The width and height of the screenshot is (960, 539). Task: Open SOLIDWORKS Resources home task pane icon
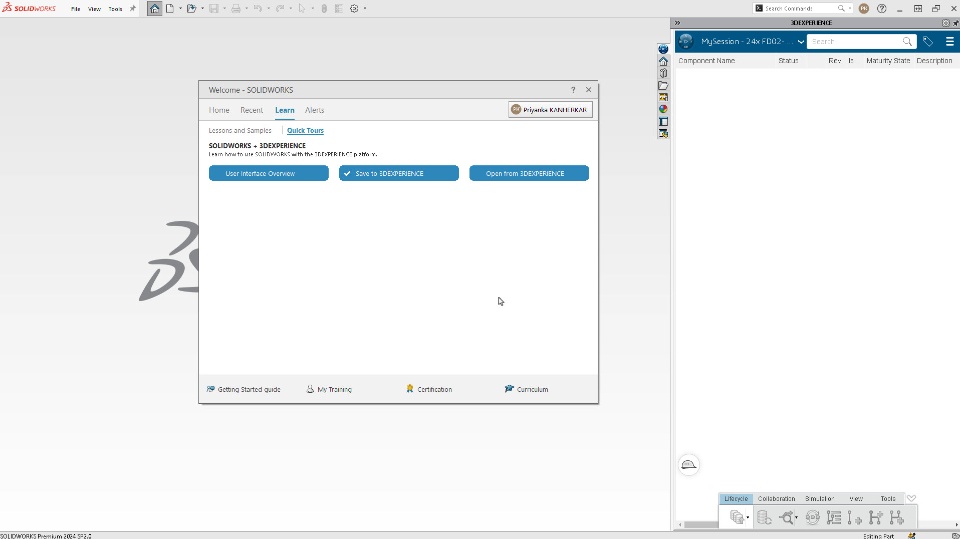coord(663,61)
